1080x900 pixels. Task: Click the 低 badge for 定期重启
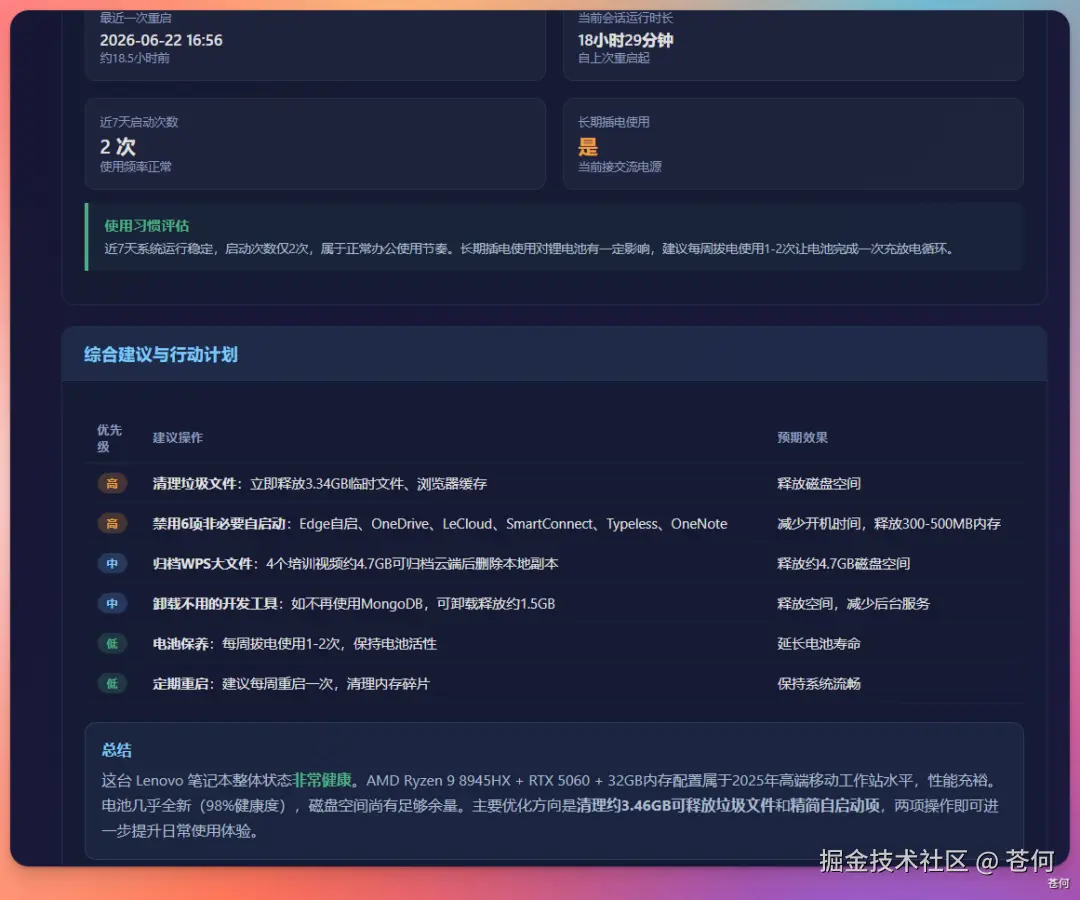pos(112,683)
